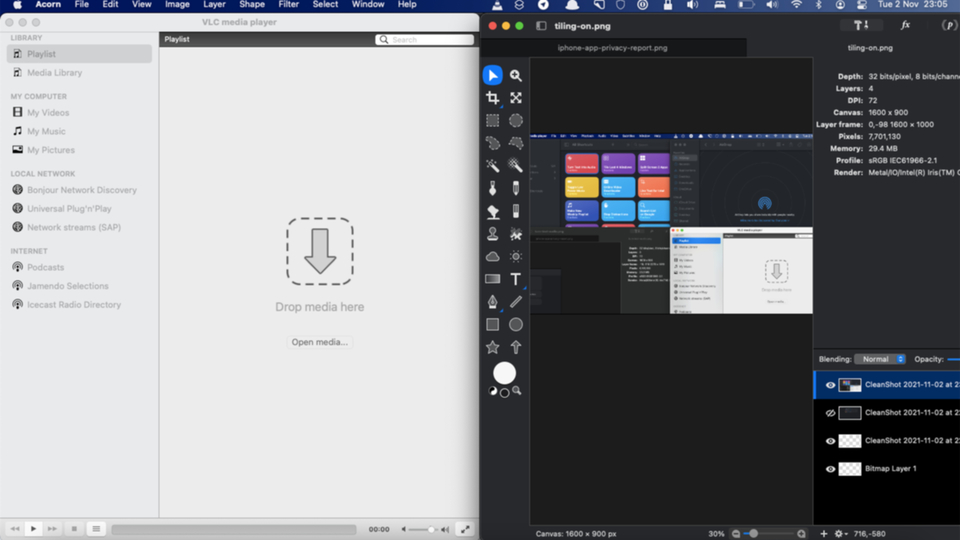Viewport: 960px width, 540px height.
Task: Select the Crop tool
Action: pos(493,98)
